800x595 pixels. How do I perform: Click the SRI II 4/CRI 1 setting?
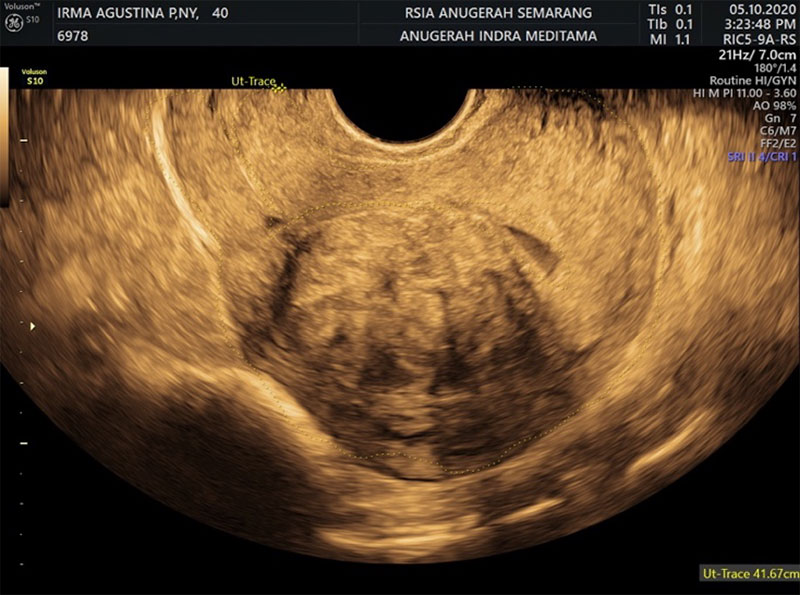(x=762, y=156)
